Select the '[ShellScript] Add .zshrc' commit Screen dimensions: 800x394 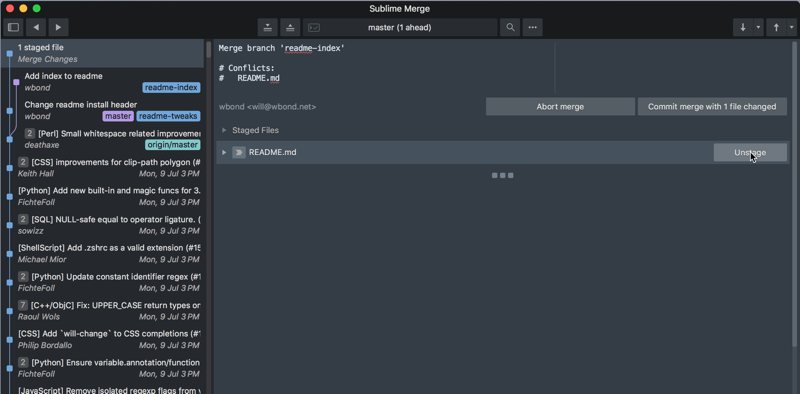pyautogui.click(x=103, y=253)
